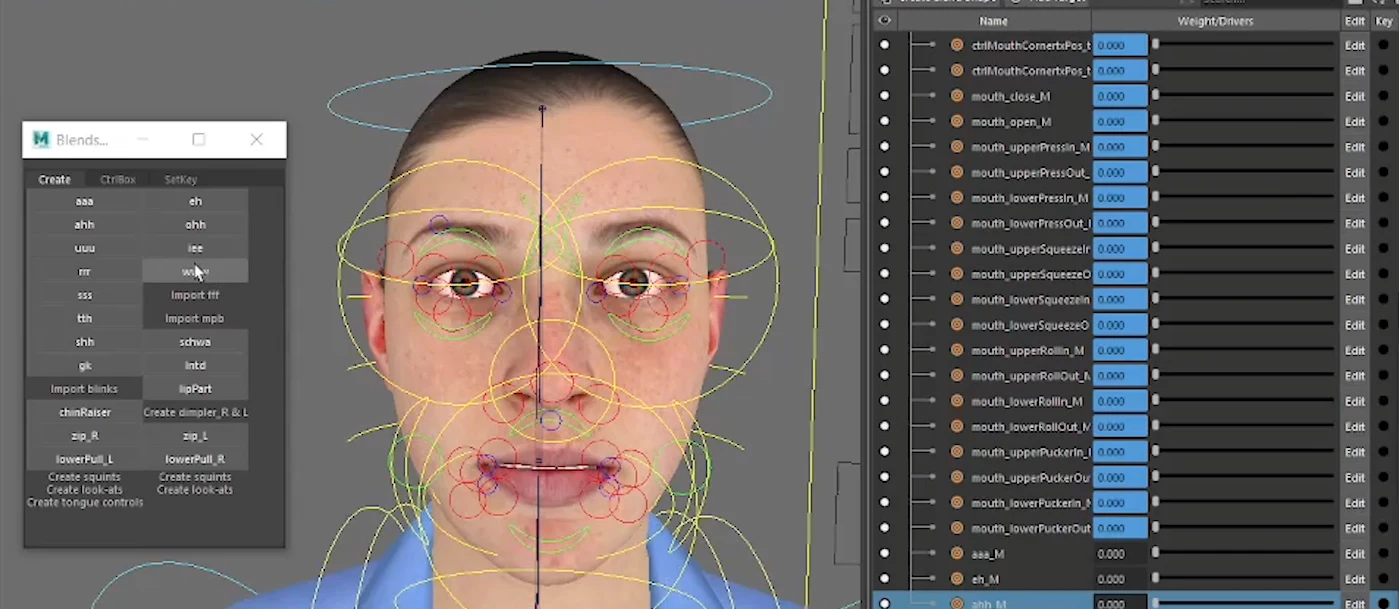Select the mouth_upperRollIn_M target name
The height and width of the screenshot is (609, 1399).
[1027, 351]
